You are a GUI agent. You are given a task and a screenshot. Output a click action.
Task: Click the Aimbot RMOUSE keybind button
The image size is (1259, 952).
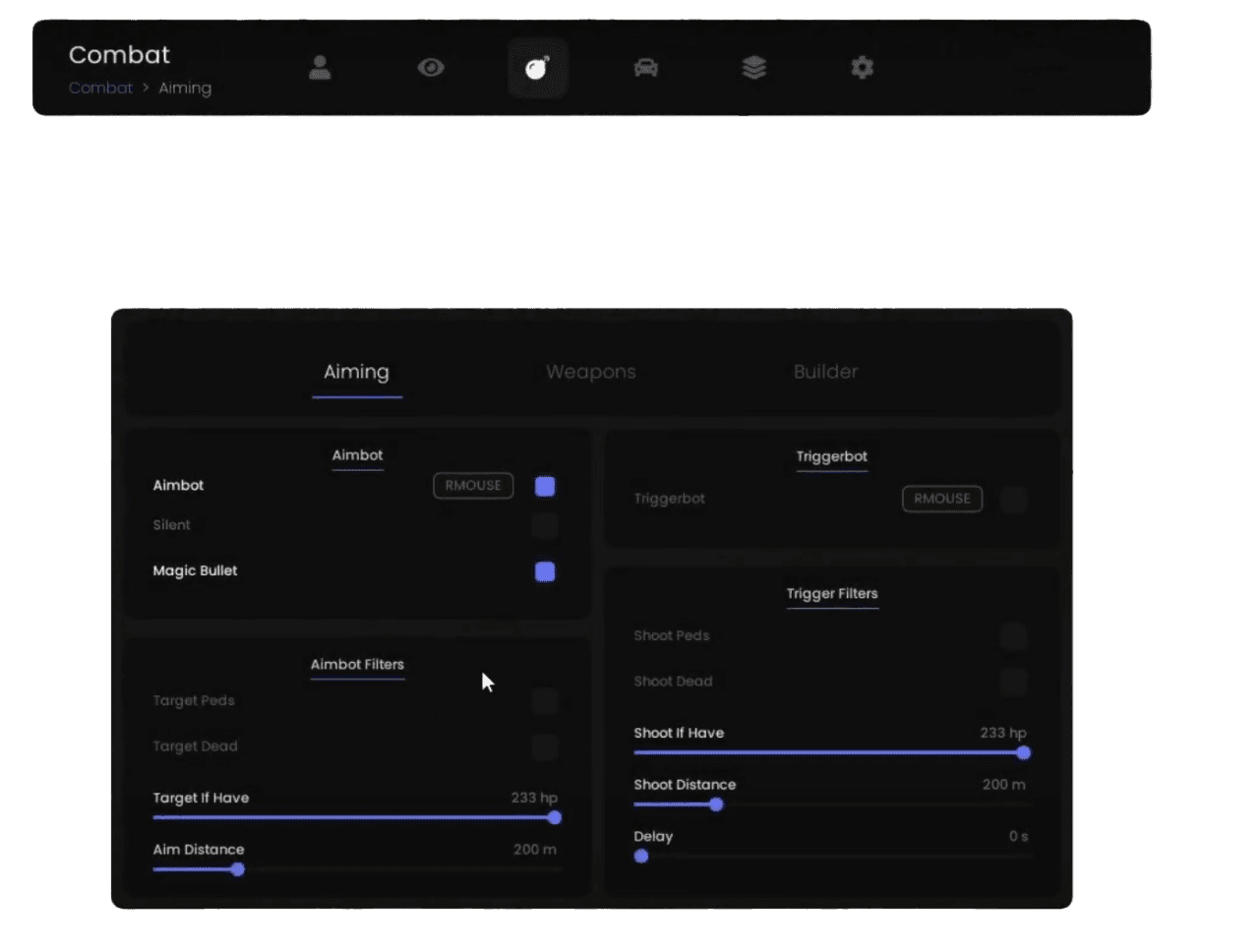click(x=473, y=486)
